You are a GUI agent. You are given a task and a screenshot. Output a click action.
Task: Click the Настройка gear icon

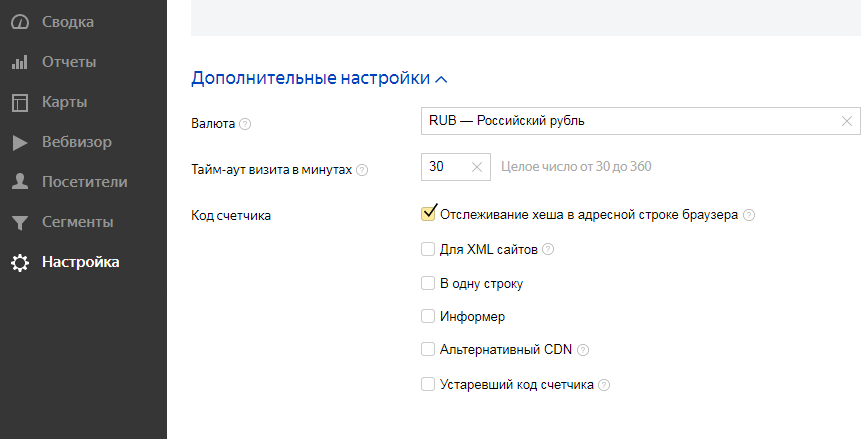[x=20, y=262]
